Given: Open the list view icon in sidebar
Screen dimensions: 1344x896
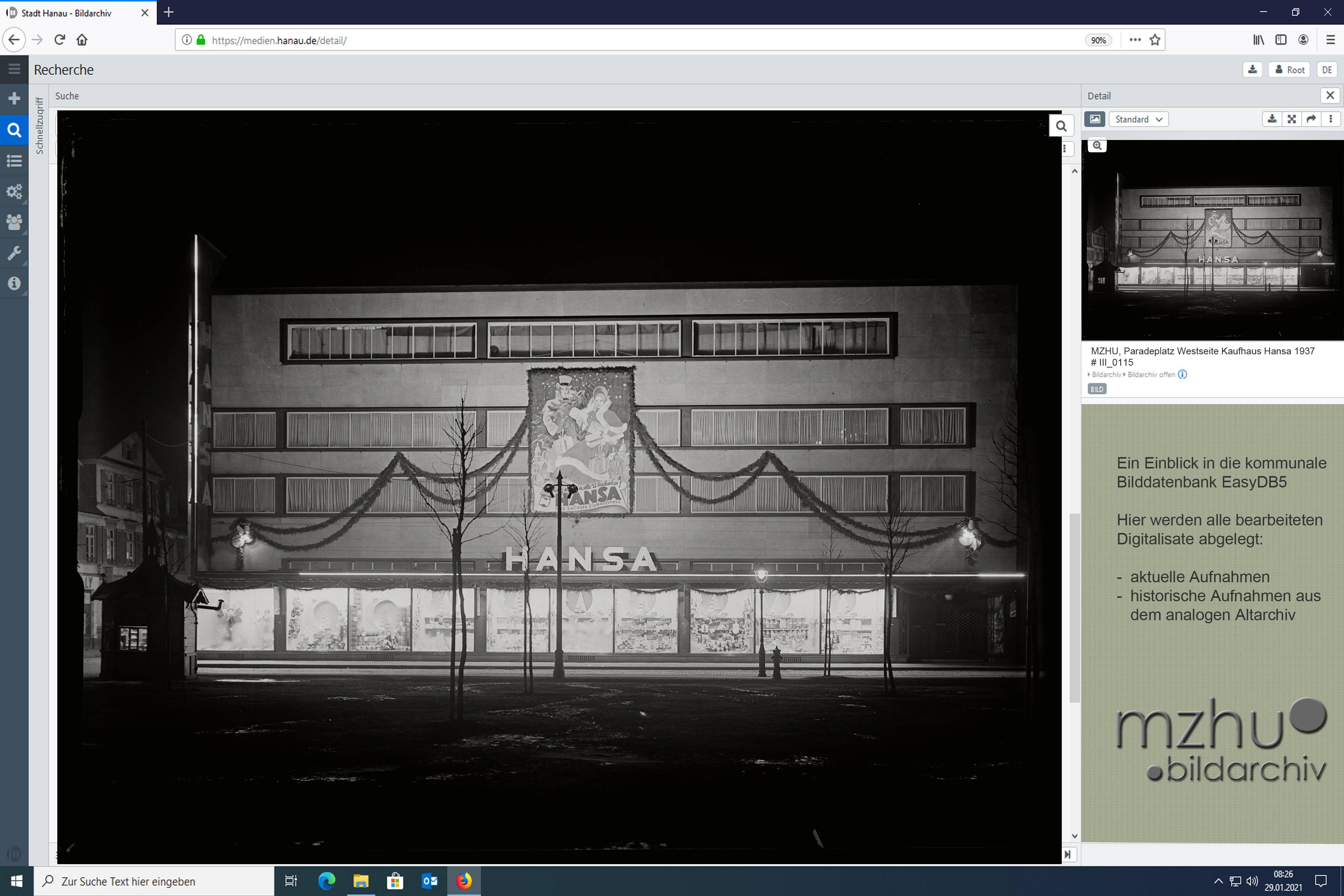Looking at the screenshot, I should [x=14, y=160].
